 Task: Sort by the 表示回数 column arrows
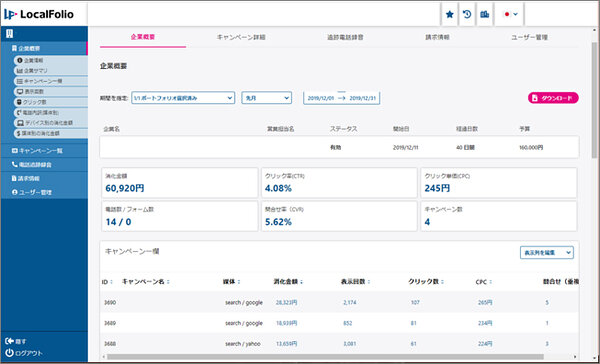click(369, 282)
